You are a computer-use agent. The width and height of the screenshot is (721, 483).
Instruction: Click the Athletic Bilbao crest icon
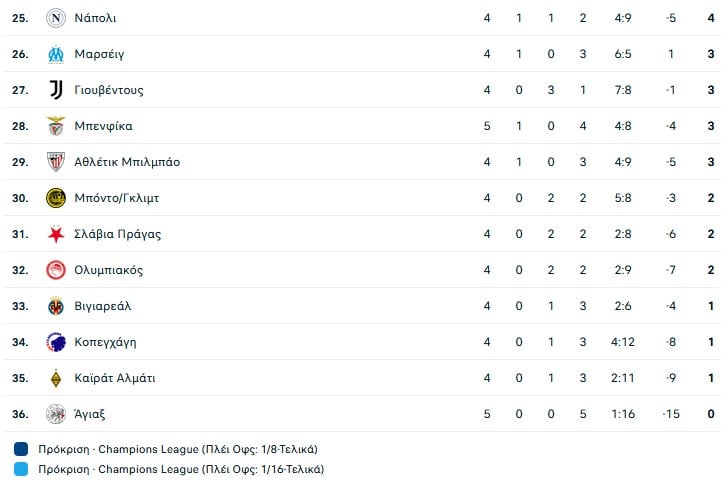click(x=56, y=162)
